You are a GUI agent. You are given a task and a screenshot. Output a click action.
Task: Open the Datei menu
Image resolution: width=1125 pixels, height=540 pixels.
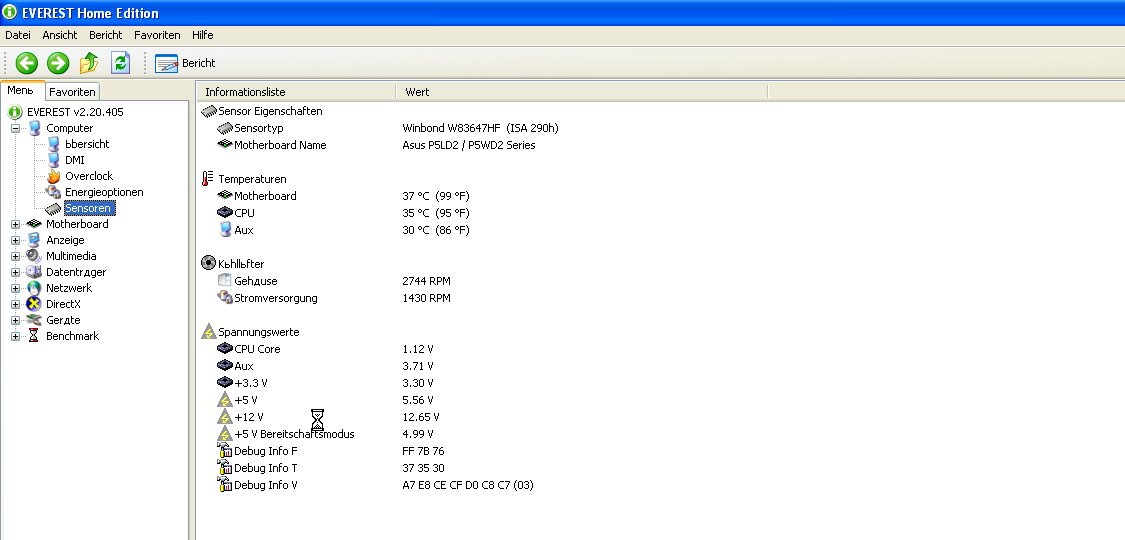pyautogui.click(x=18, y=35)
